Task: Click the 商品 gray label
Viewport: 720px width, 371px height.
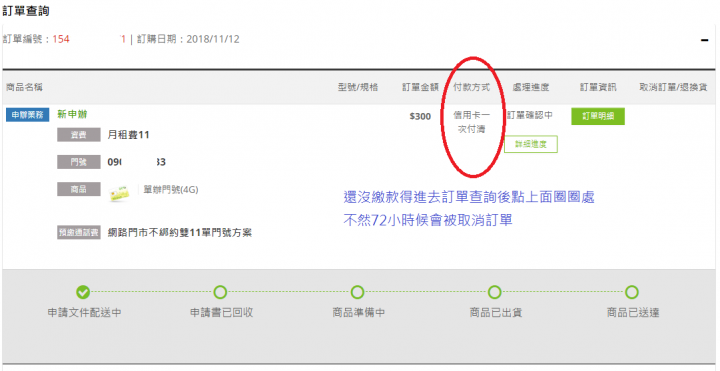Action: [x=79, y=189]
